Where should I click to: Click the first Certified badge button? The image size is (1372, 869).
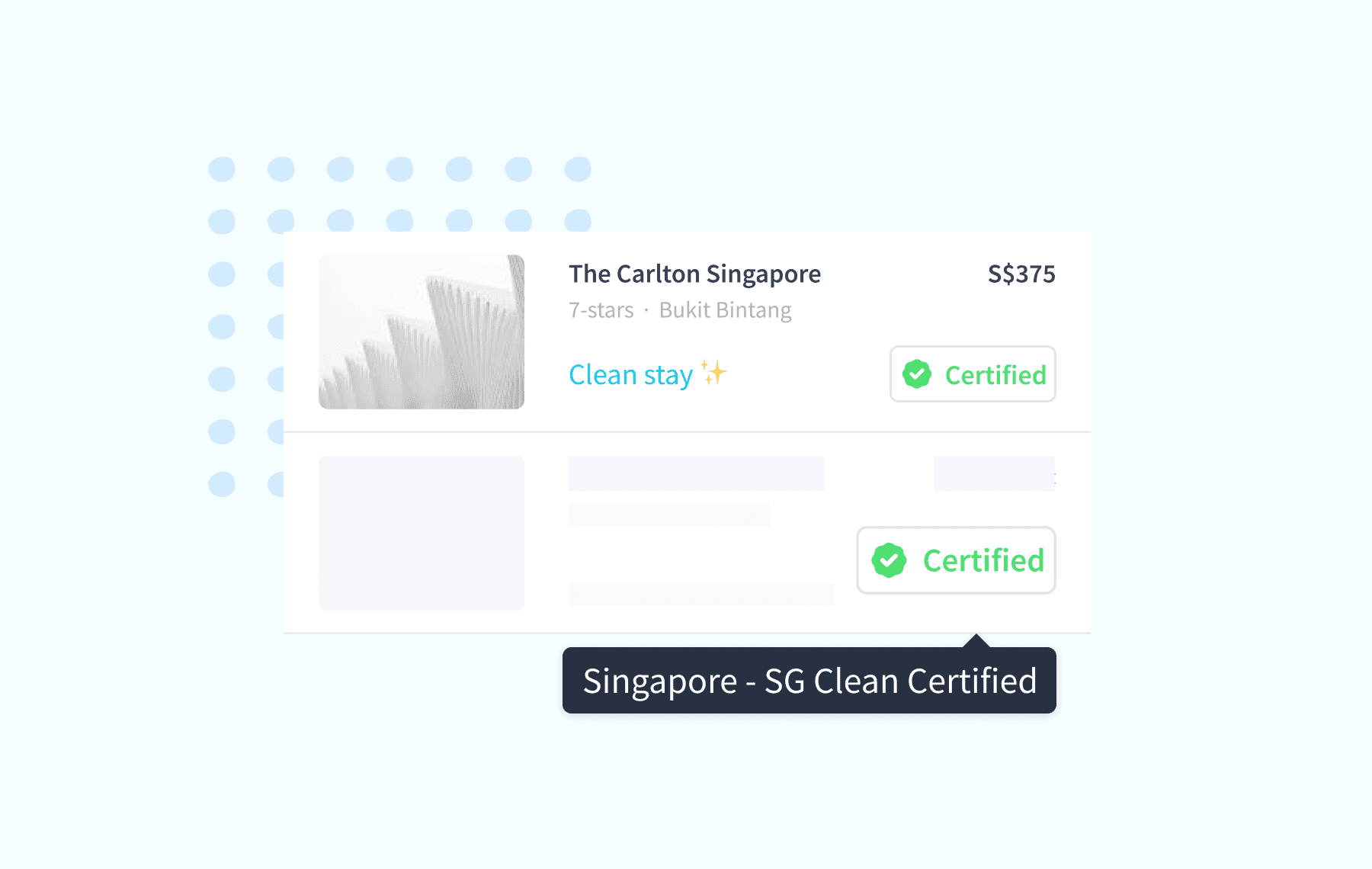[x=973, y=374]
